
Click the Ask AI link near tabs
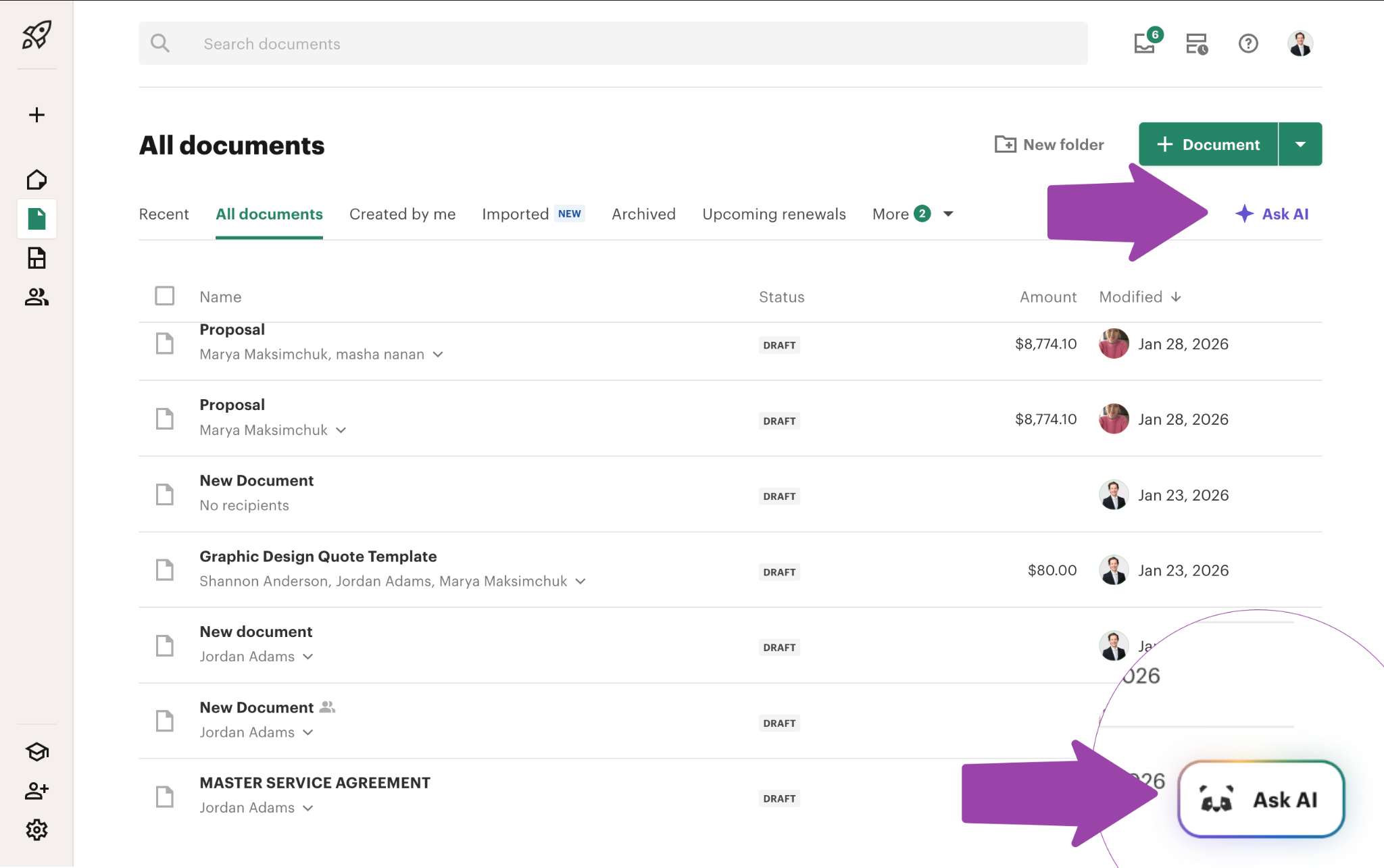pyautogui.click(x=1272, y=214)
